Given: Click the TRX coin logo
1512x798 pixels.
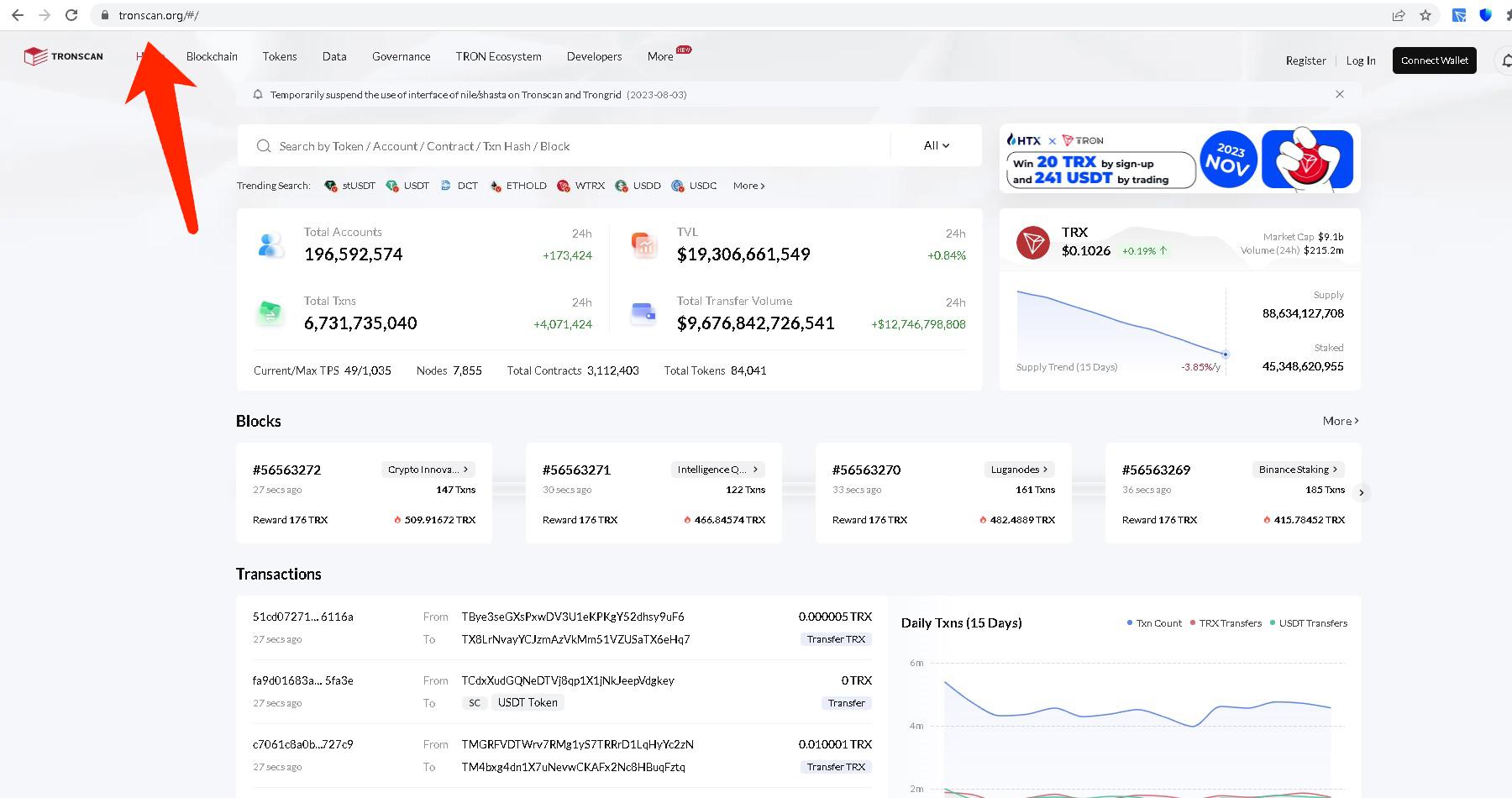Looking at the screenshot, I should [x=1033, y=243].
